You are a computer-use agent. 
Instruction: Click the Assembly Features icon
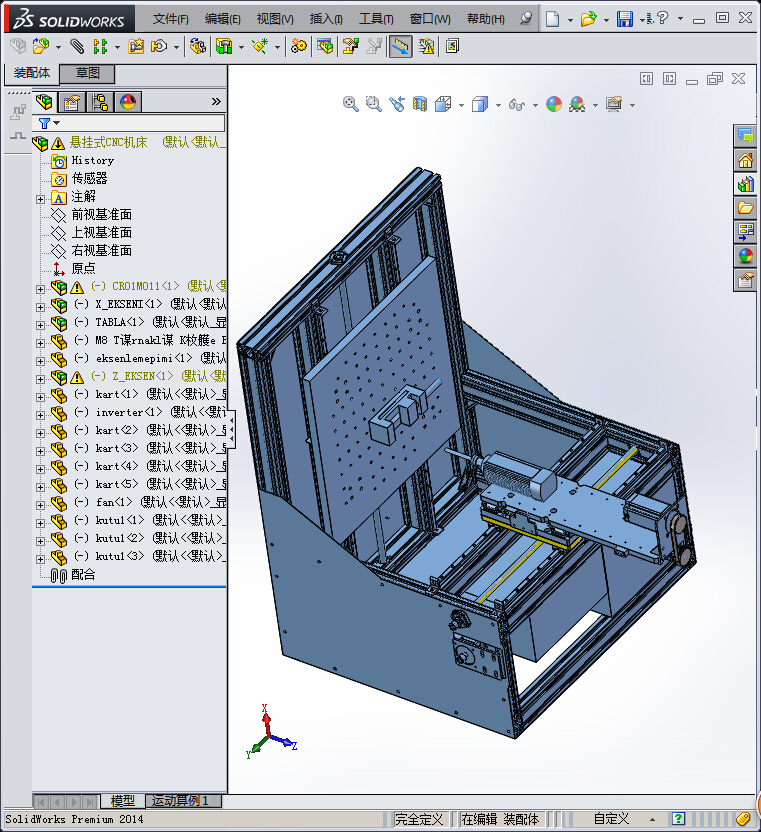[x=224, y=47]
